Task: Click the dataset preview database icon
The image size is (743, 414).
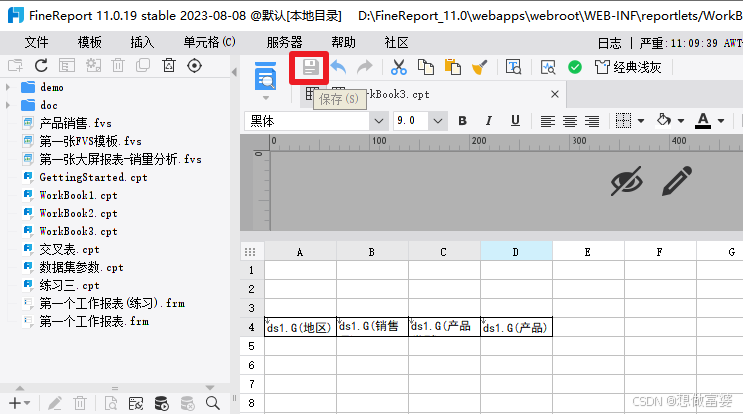Action: (x=162, y=403)
